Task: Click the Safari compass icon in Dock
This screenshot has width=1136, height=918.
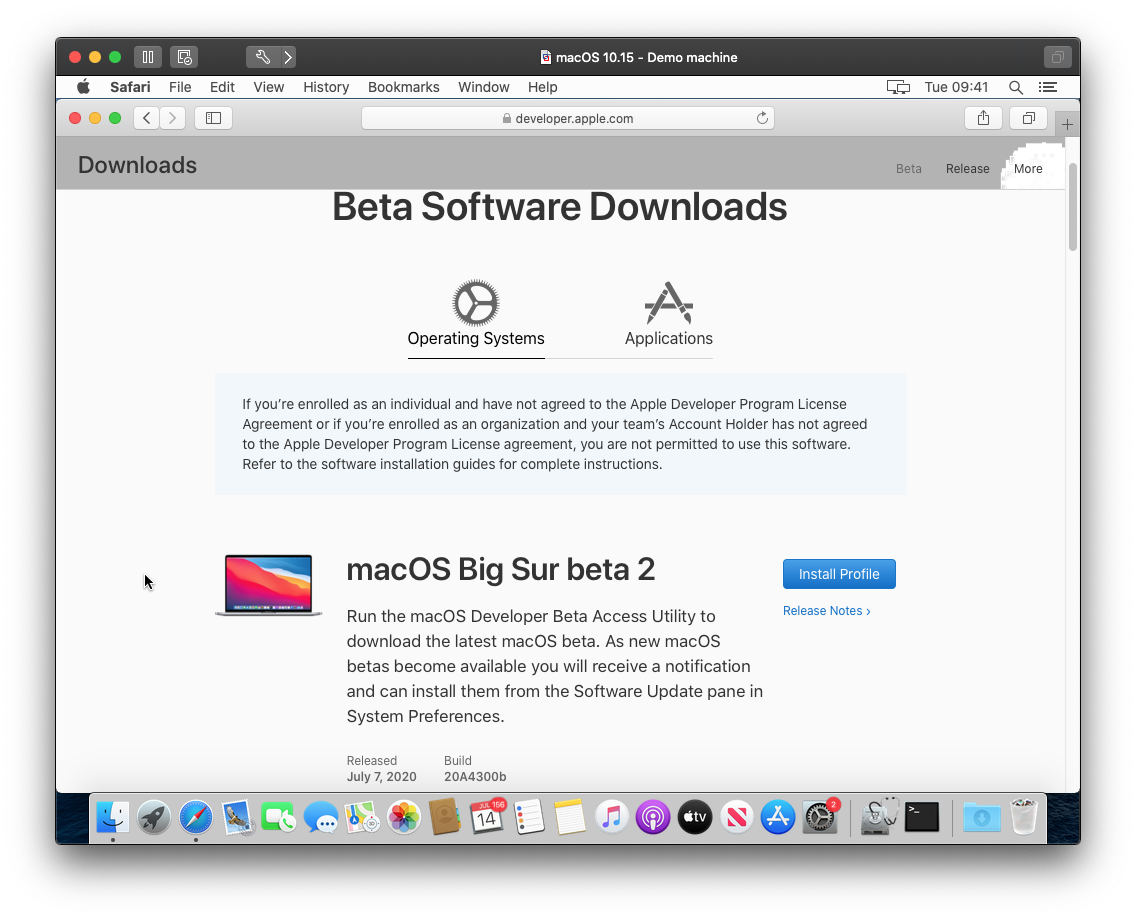Action: tap(196, 817)
